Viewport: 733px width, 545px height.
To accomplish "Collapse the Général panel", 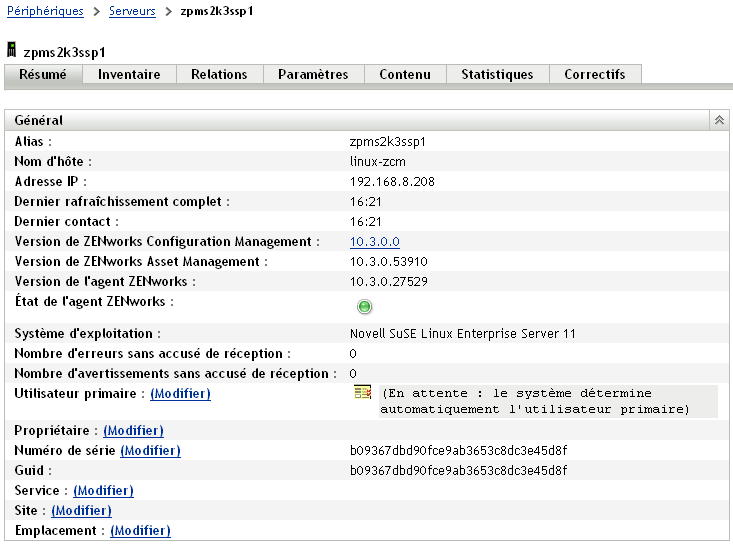I will tap(718, 120).
